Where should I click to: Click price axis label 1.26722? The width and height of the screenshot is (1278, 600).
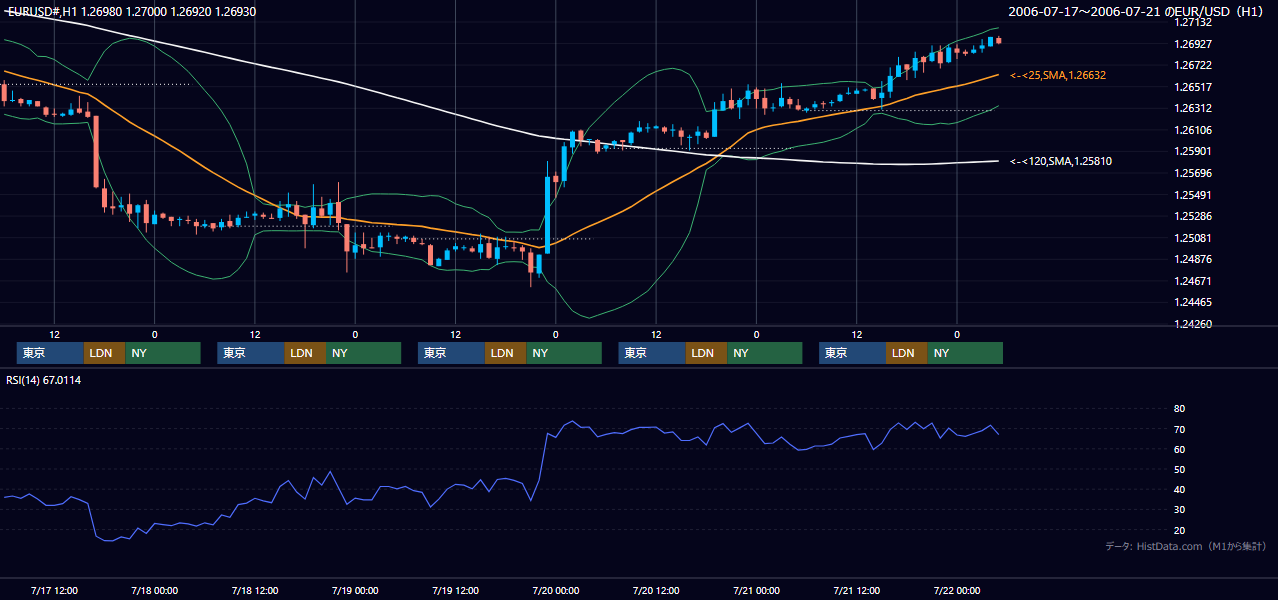tap(1194, 65)
